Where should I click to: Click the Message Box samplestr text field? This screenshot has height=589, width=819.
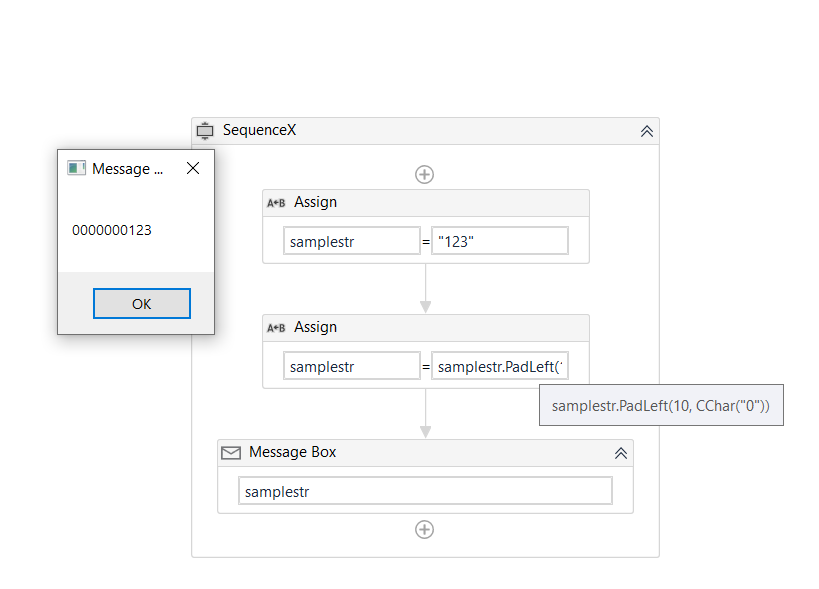point(424,491)
